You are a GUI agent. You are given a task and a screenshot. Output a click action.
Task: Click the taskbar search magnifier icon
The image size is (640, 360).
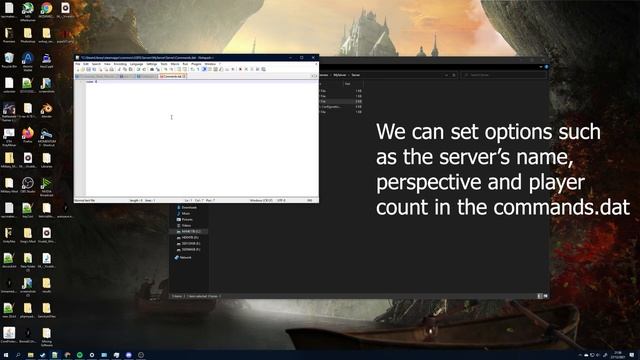pos(18,355)
